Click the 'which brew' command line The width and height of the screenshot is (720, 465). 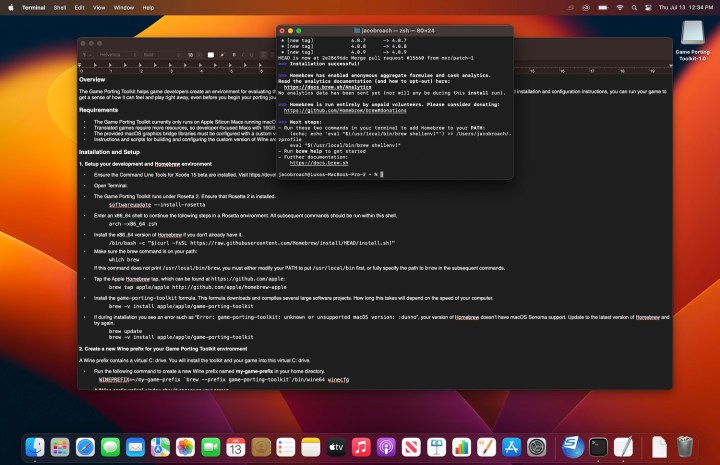tap(124, 259)
